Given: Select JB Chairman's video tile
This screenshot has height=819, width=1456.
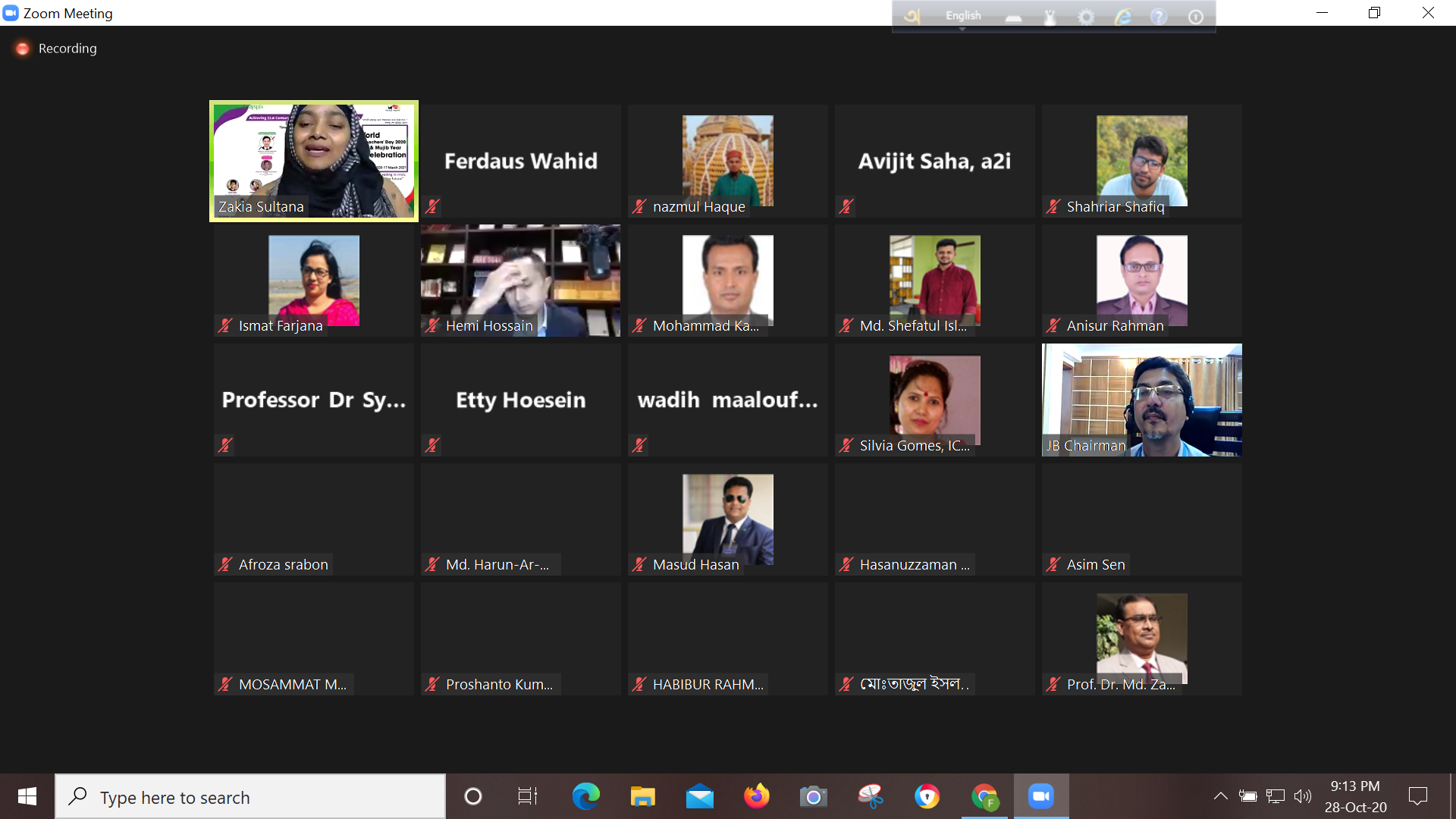Looking at the screenshot, I should (x=1142, y=400).
